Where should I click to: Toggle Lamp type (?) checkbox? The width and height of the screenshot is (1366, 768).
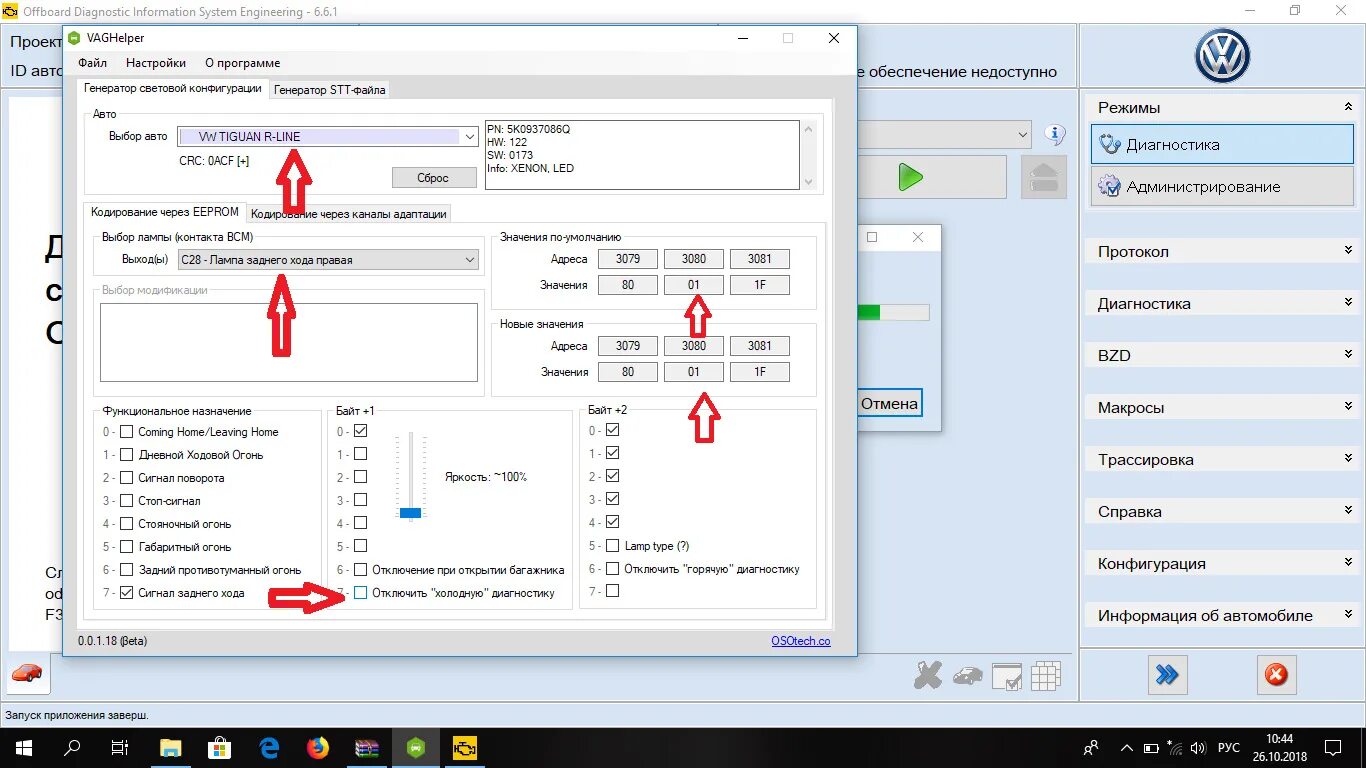612,546
